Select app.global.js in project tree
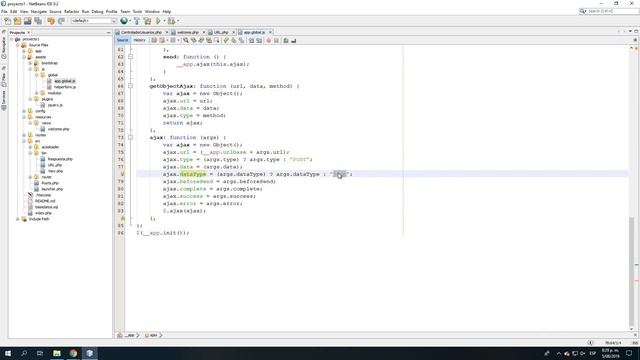 click(x=64, y=81)
